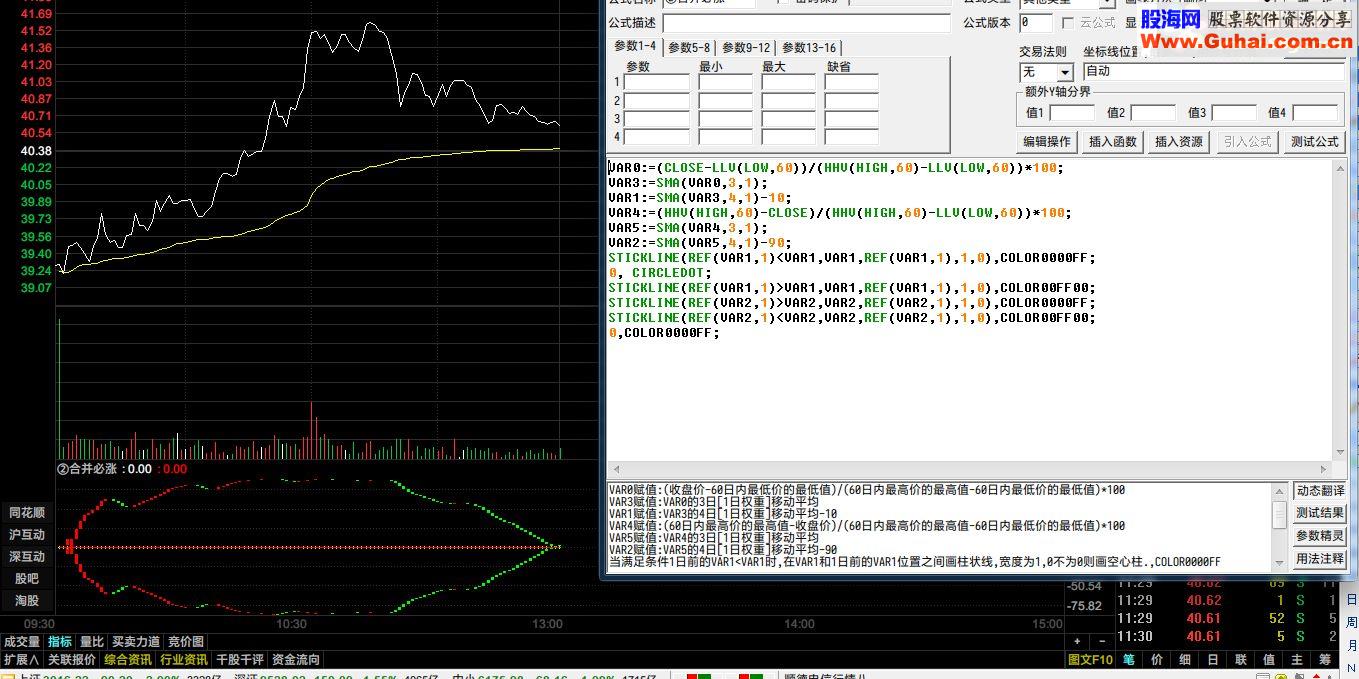Switch to the 竞价图 panel tab

click(185, 642)
